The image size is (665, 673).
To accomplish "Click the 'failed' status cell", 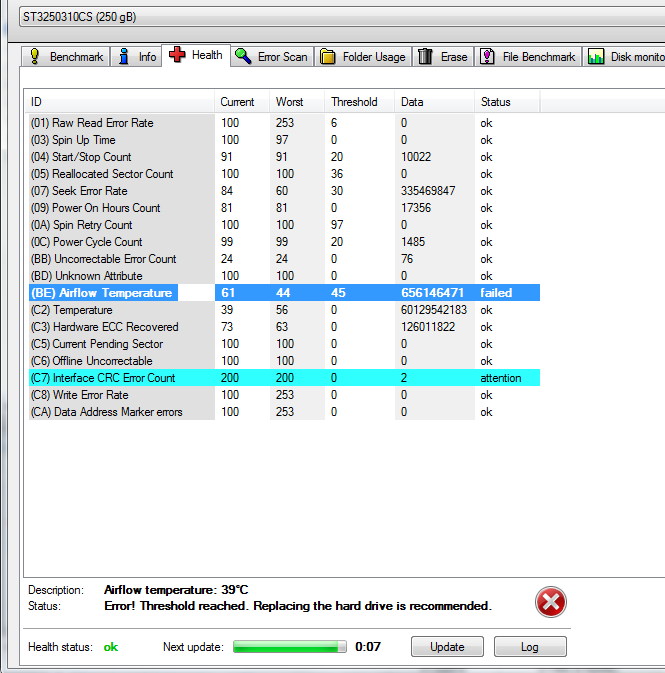I will tap(496, 293).
